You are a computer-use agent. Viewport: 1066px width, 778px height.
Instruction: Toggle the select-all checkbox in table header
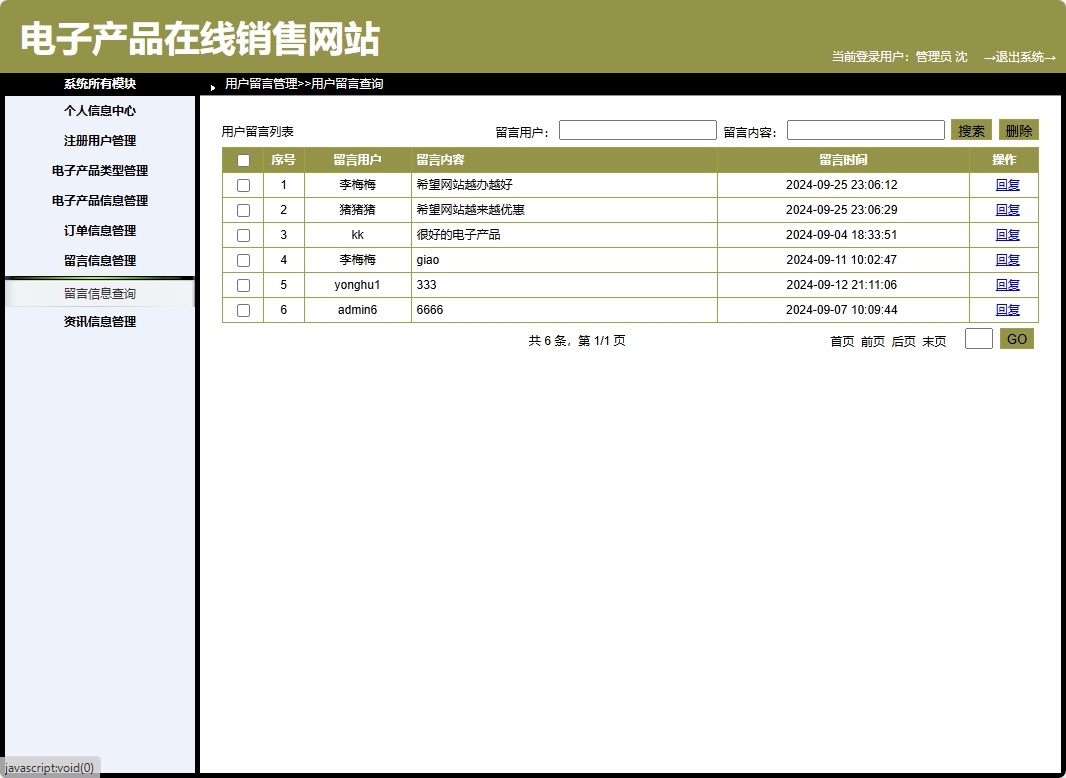pos(242,160)
